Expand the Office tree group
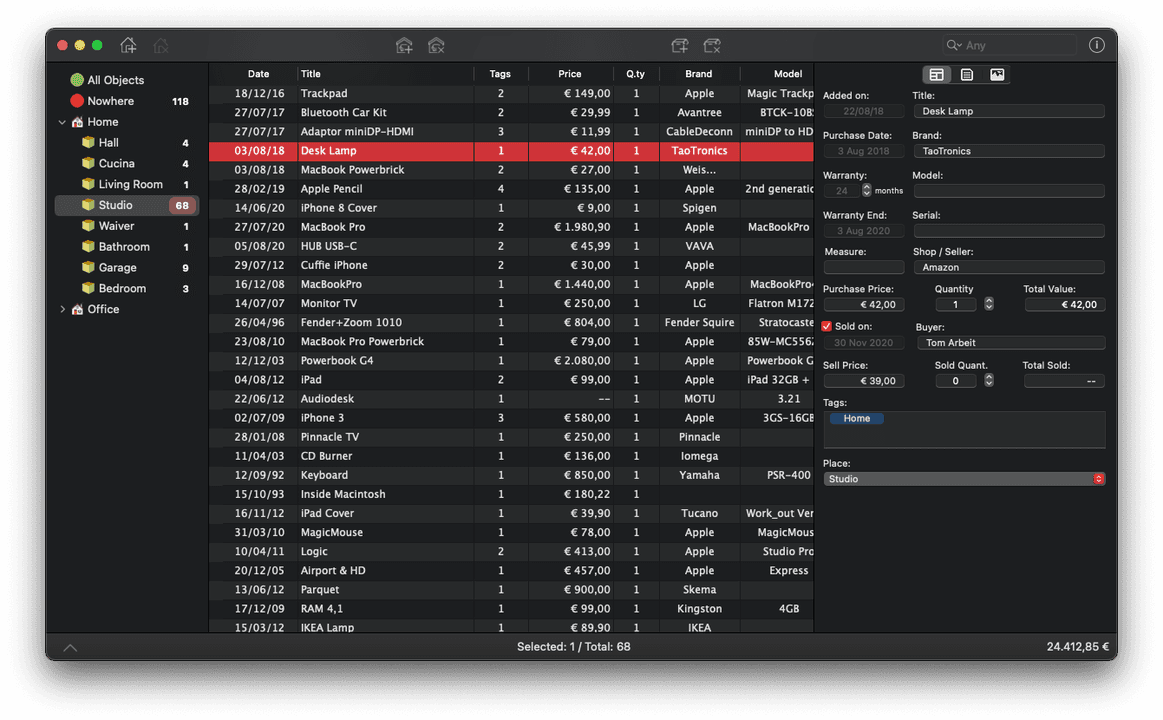1163x720 pixels. click(63, 310)
